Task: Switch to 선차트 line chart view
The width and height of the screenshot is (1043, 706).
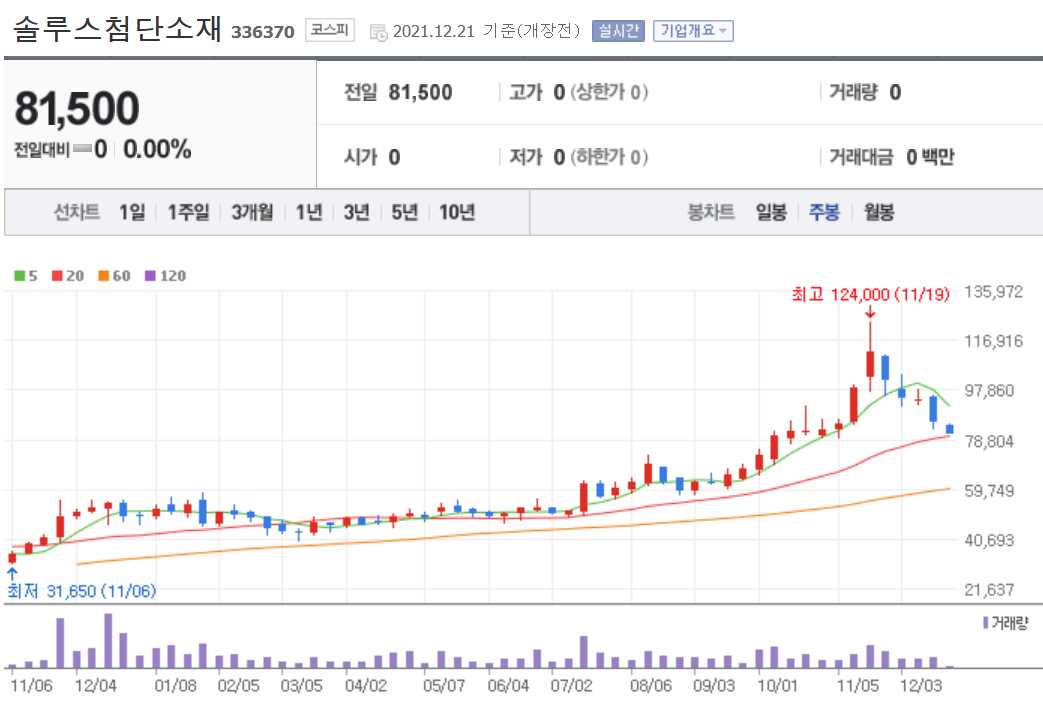Action: point(75,212)
